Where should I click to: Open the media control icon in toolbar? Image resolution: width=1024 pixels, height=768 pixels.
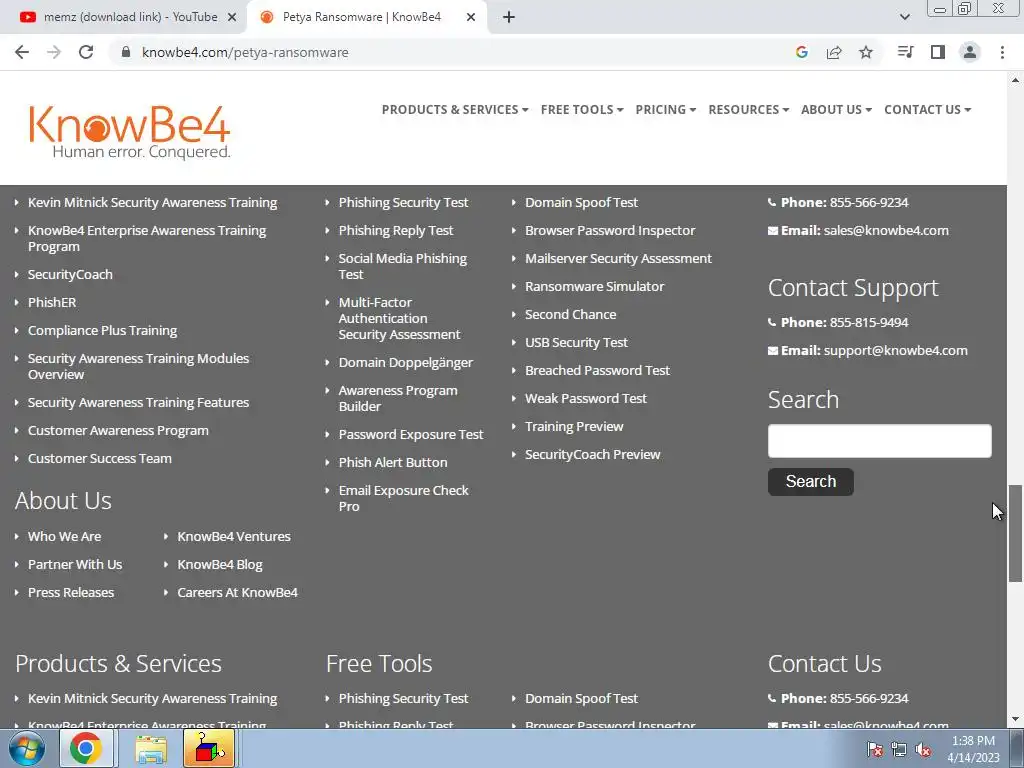(x=905, y=52)
